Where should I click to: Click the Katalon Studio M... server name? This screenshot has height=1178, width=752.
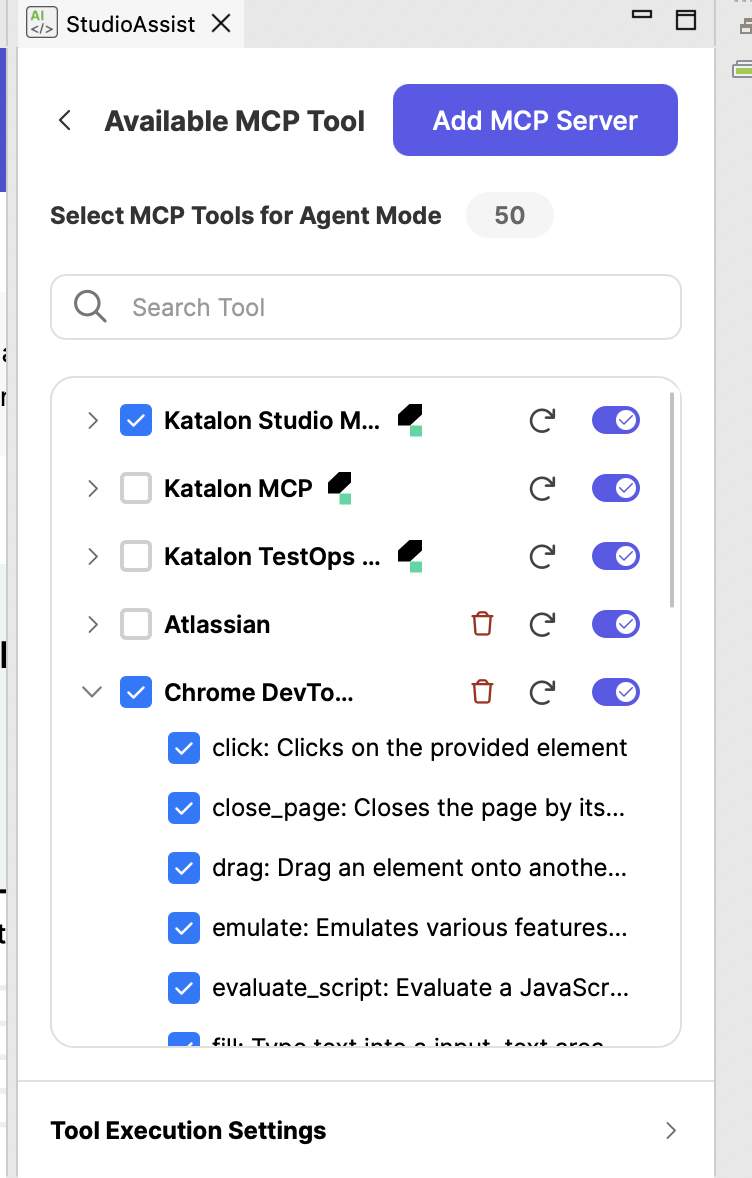click(x=272, y=421)
